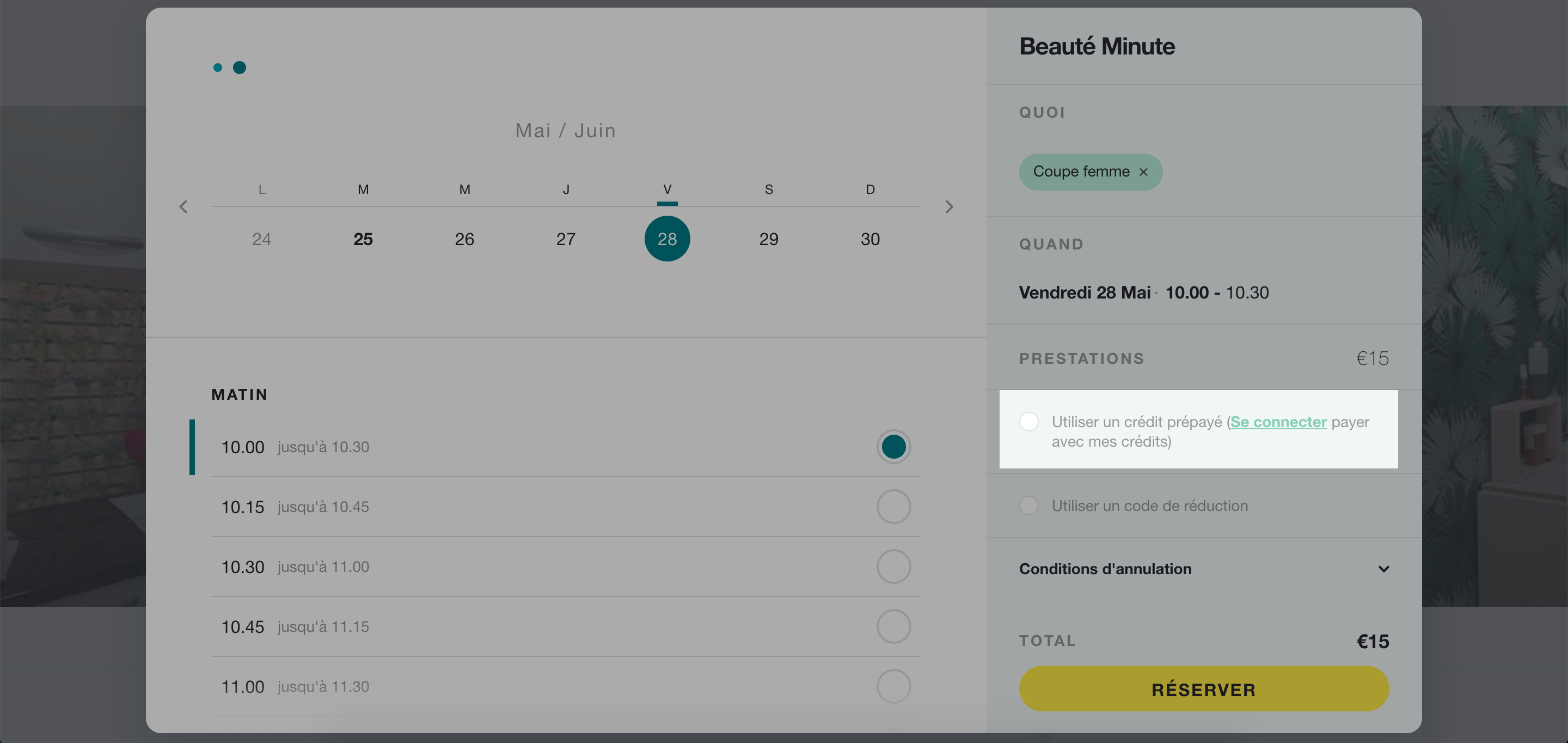The image size is (1568, 743).
Task: Expand Conditions d'annulation chevron
Action: click(1383, 569)
